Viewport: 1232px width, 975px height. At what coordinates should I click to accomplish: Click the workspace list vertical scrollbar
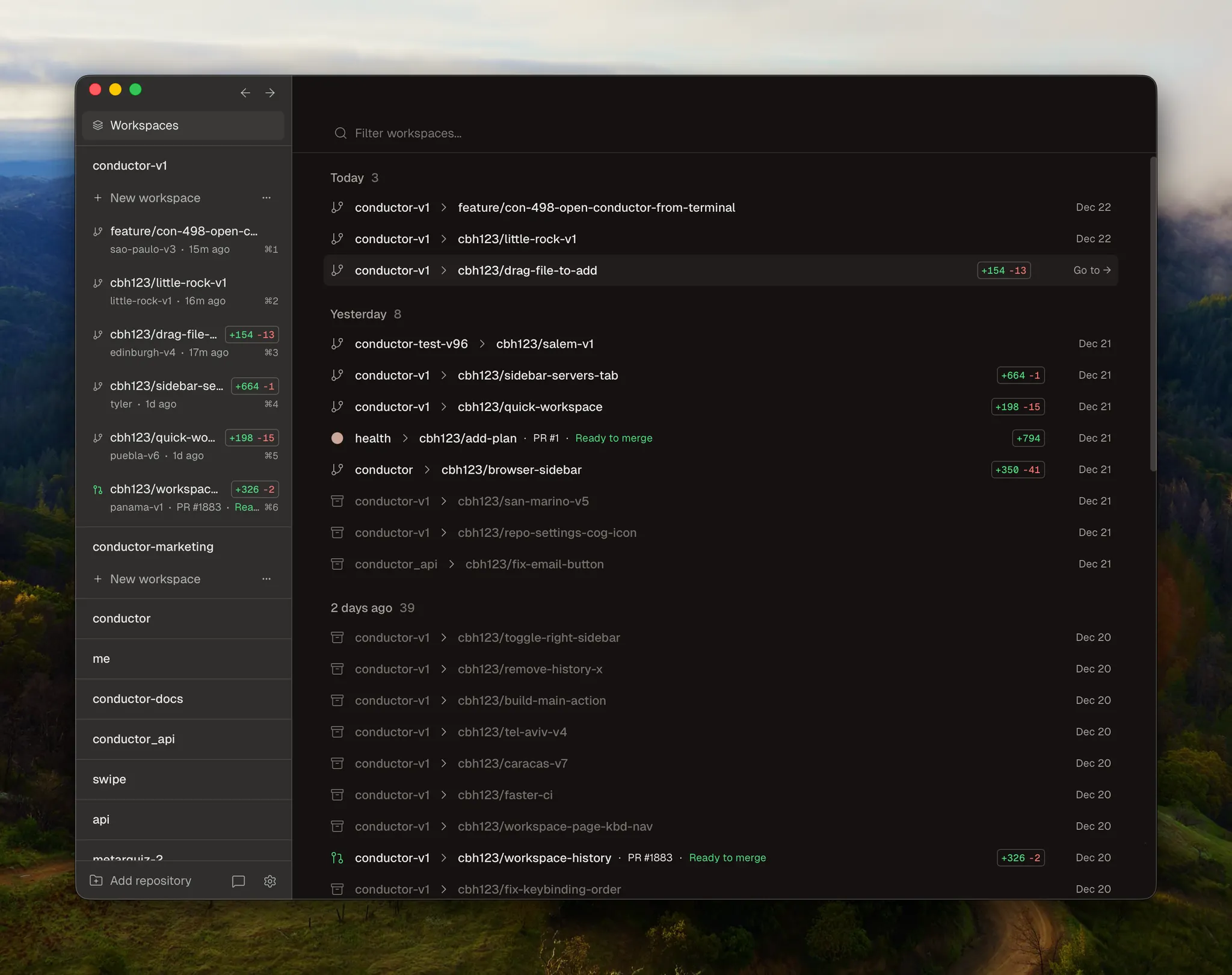[x=1153, y=313]
